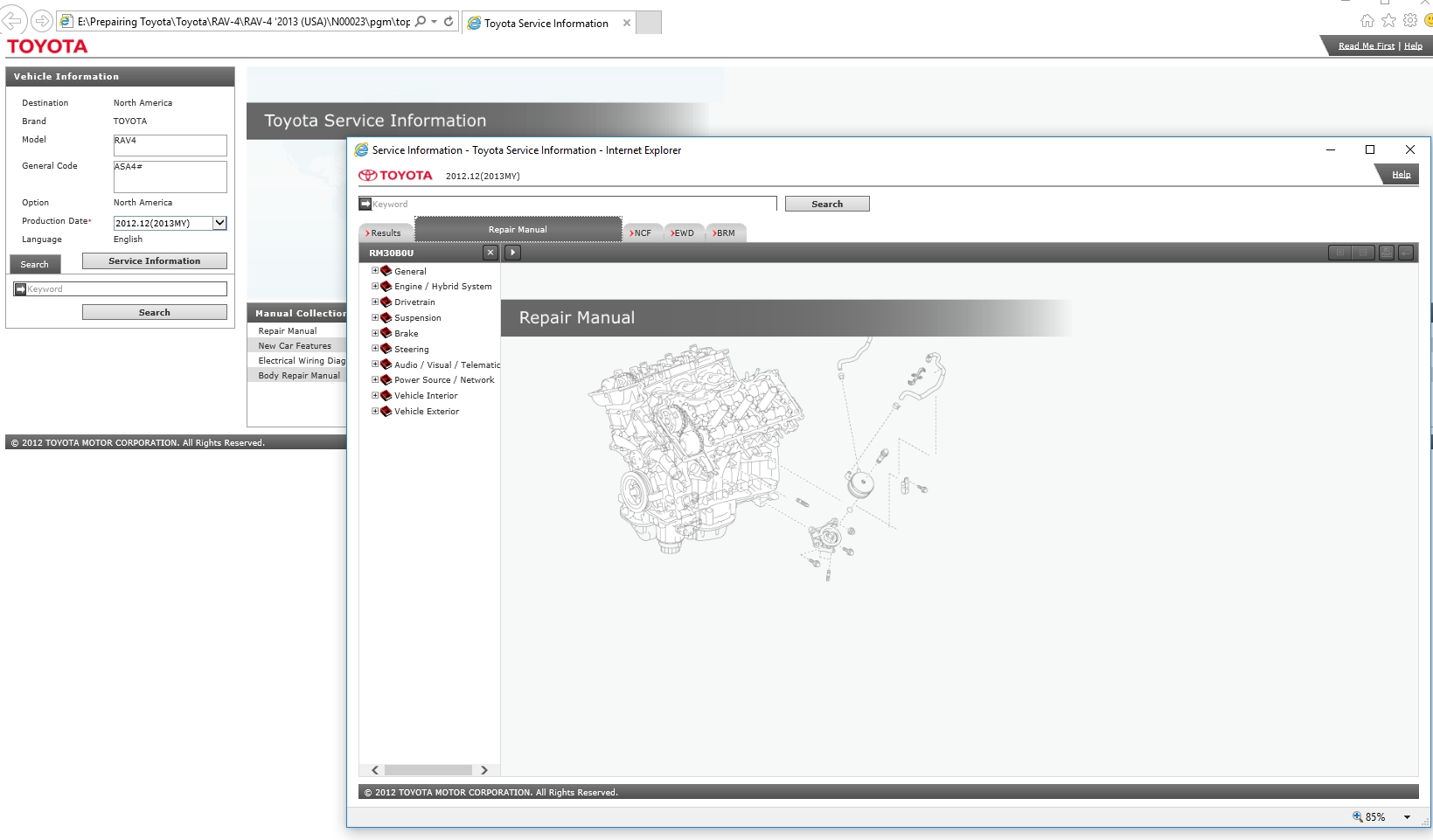Switch to the NCF tab
This screenshot has width=1433, height=840.
click(x=643, y=233)
